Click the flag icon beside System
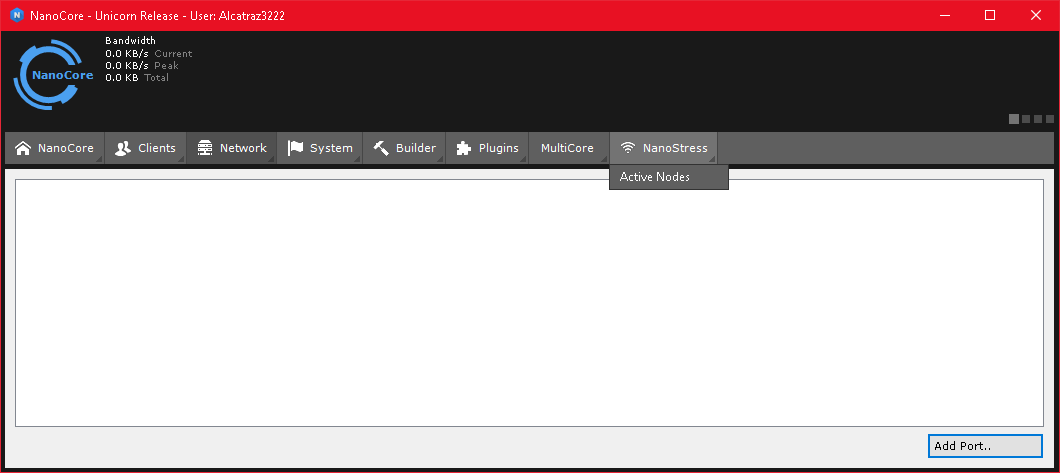The image size is (1060, 473). tap(295, 148)
